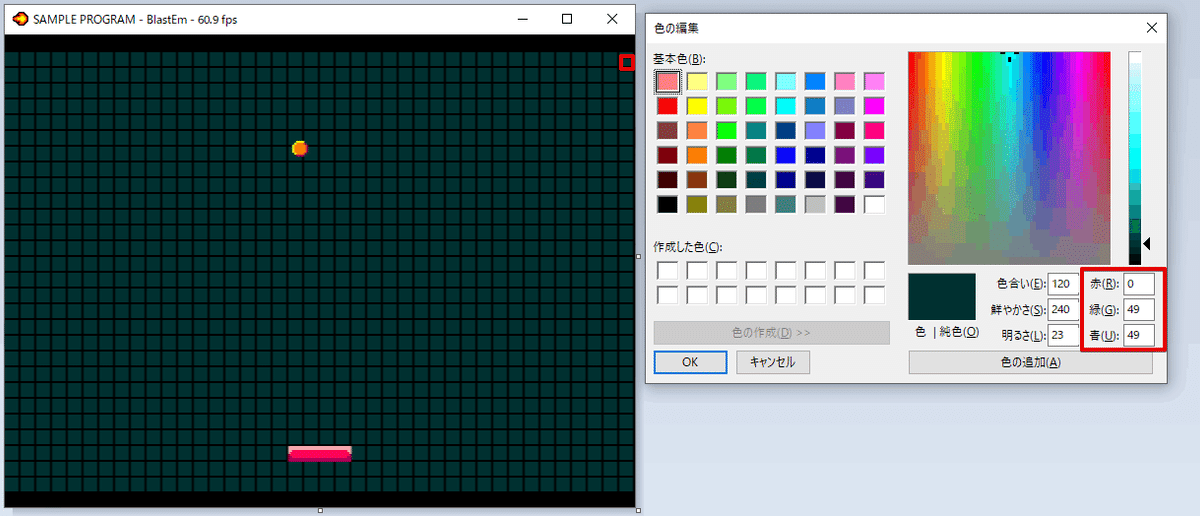Click the 明るさ(L) field showing 23

point(1064,335)
